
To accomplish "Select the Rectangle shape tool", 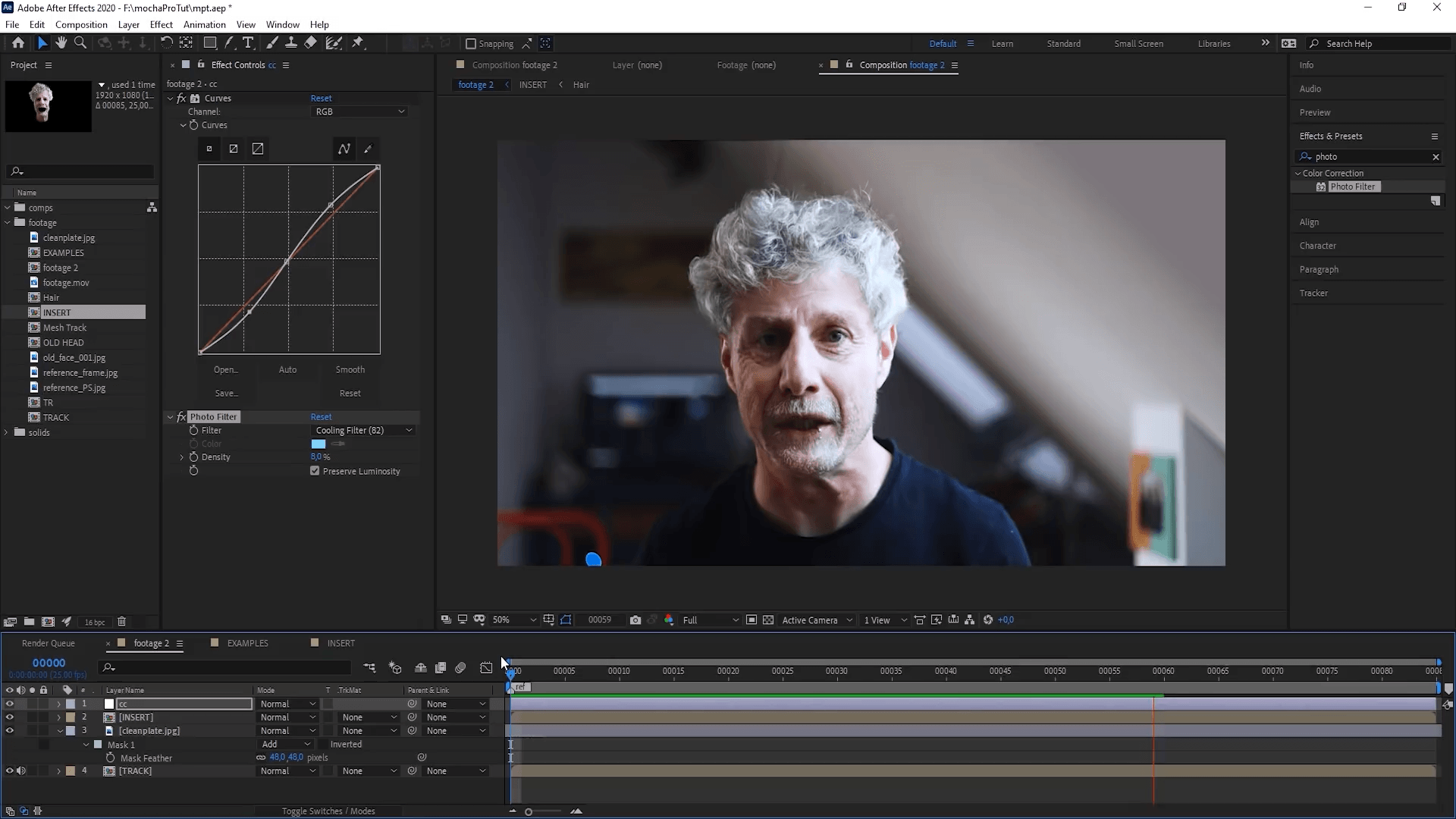I will point(210,43).
